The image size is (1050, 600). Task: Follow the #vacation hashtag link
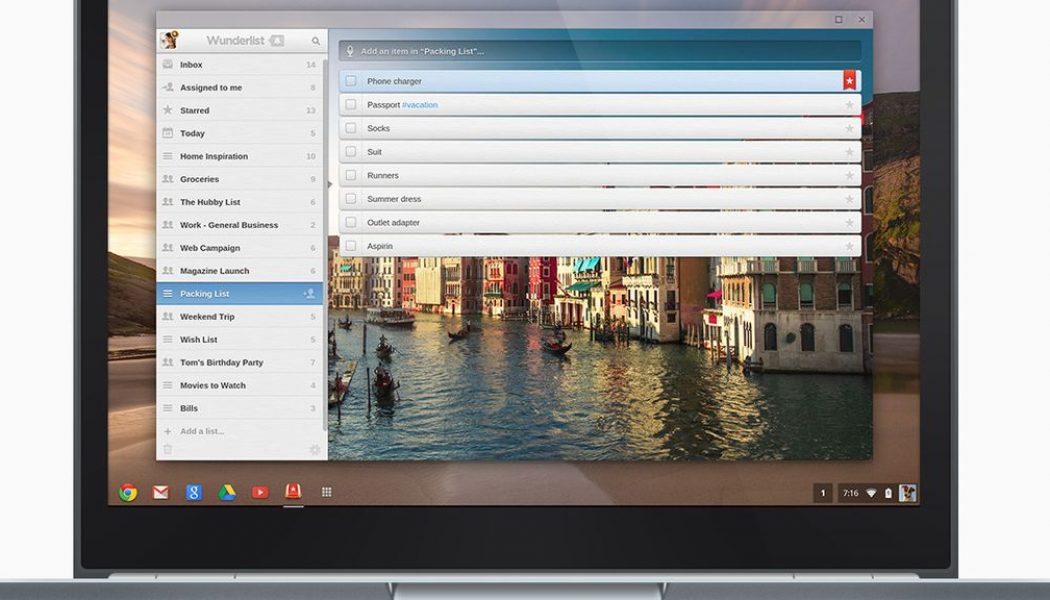pyautogui.click(x=420, y=105)
